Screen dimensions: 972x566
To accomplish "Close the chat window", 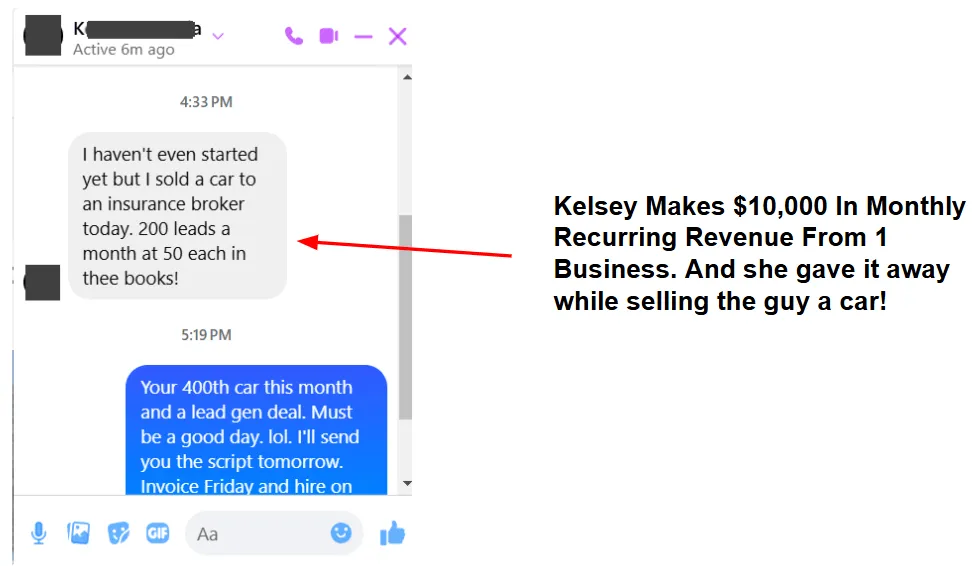I will [x=397, y=37].
